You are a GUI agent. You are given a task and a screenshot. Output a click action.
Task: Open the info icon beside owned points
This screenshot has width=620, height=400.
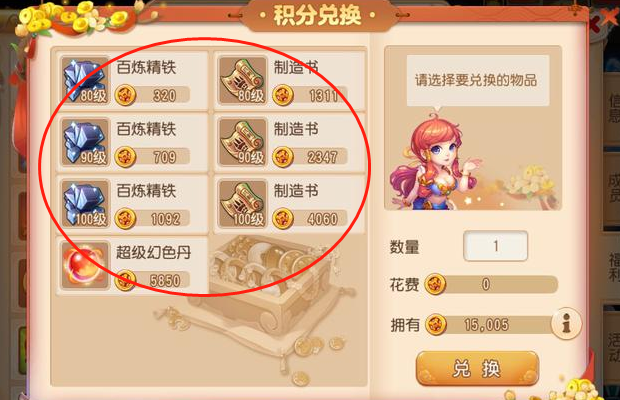[x=566, y=323]
